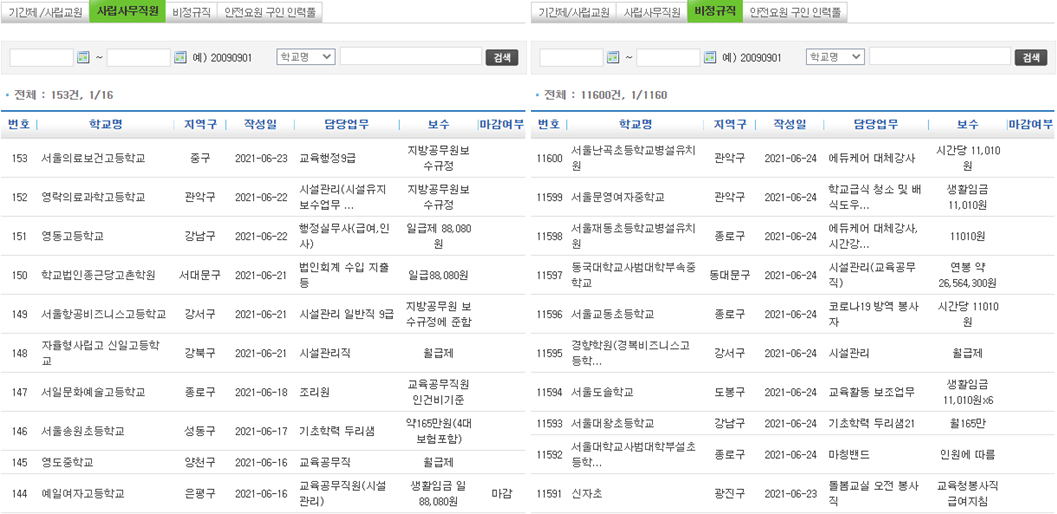Click 마감 status in 예일여자고등학교 row

pyautogui.click(x=501, y=494)
